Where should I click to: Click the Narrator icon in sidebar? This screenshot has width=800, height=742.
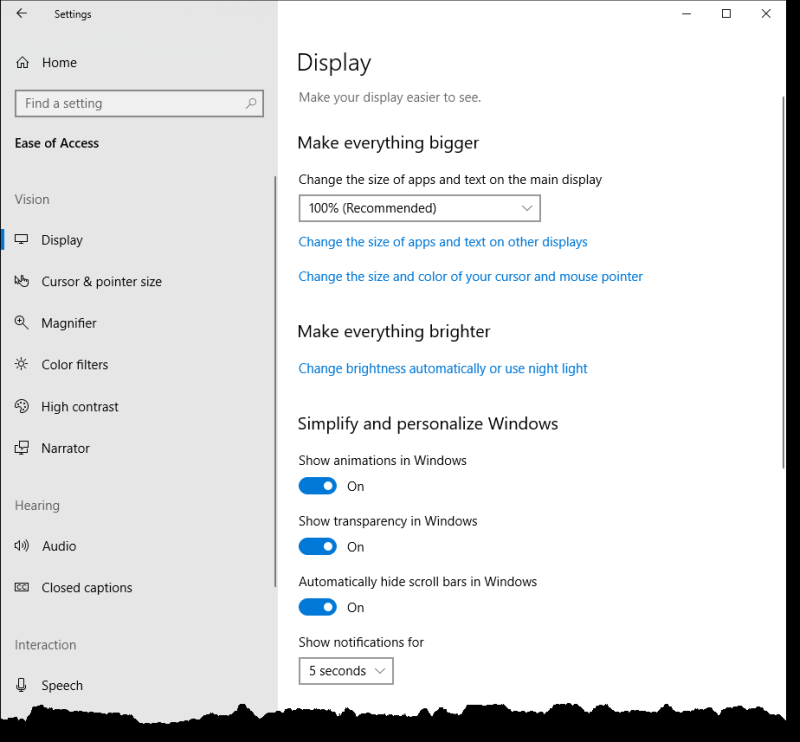21,448
